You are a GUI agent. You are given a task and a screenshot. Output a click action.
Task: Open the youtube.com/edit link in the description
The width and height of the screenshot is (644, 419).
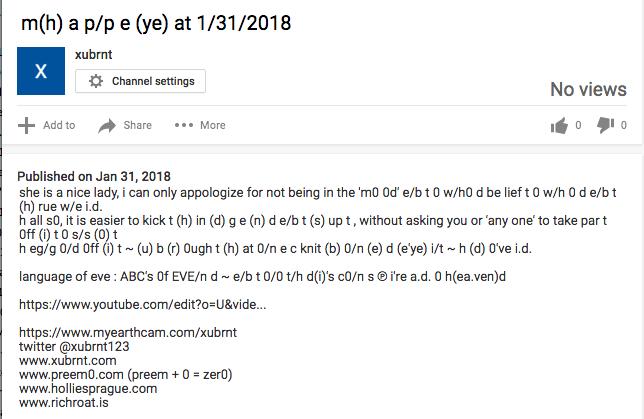pos(143,304)
